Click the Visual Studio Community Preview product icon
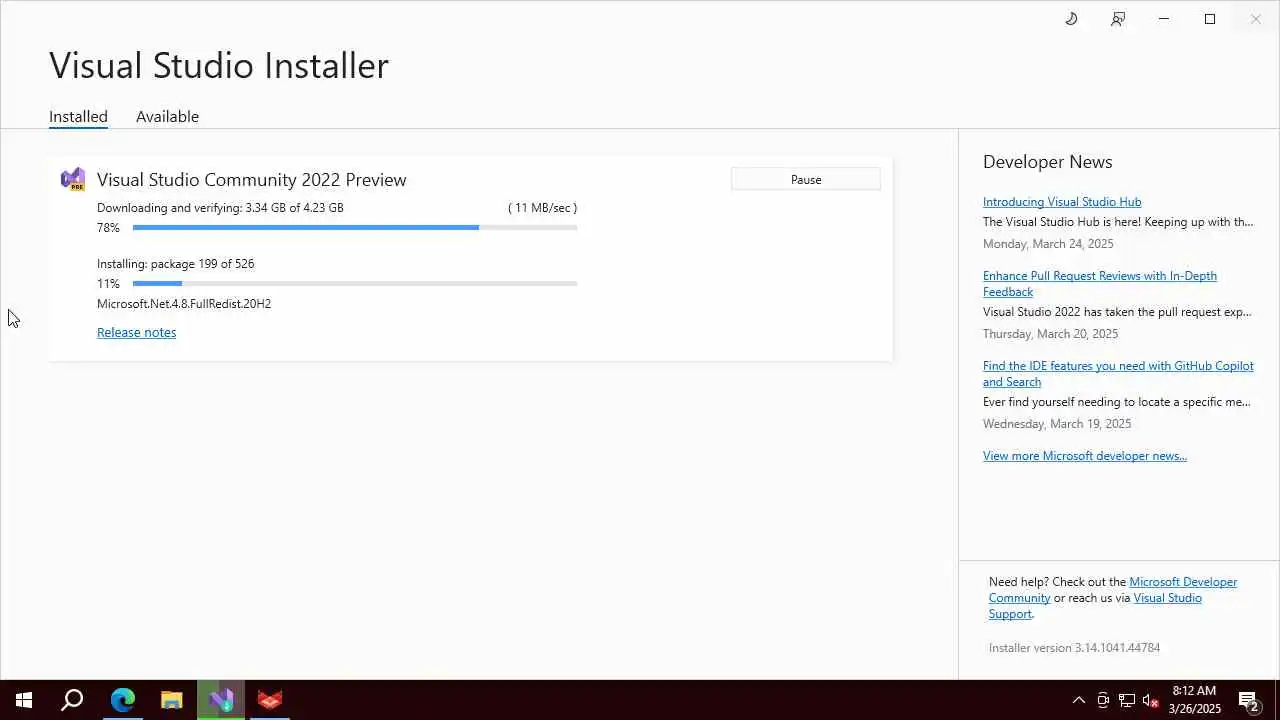 coord(73,179)
